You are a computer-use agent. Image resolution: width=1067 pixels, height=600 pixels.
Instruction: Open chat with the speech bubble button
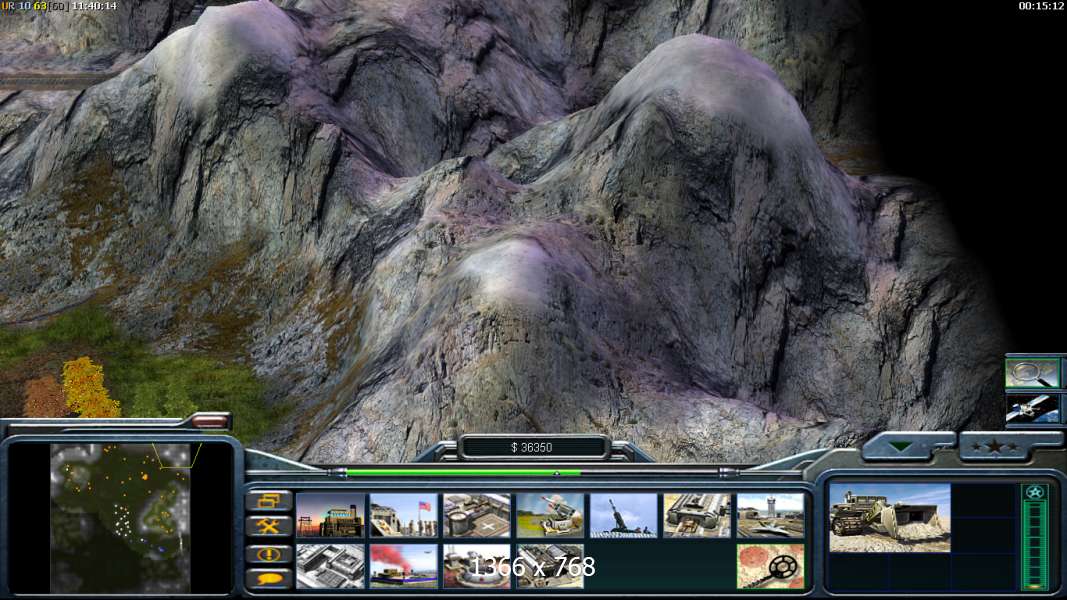[269, 579]
